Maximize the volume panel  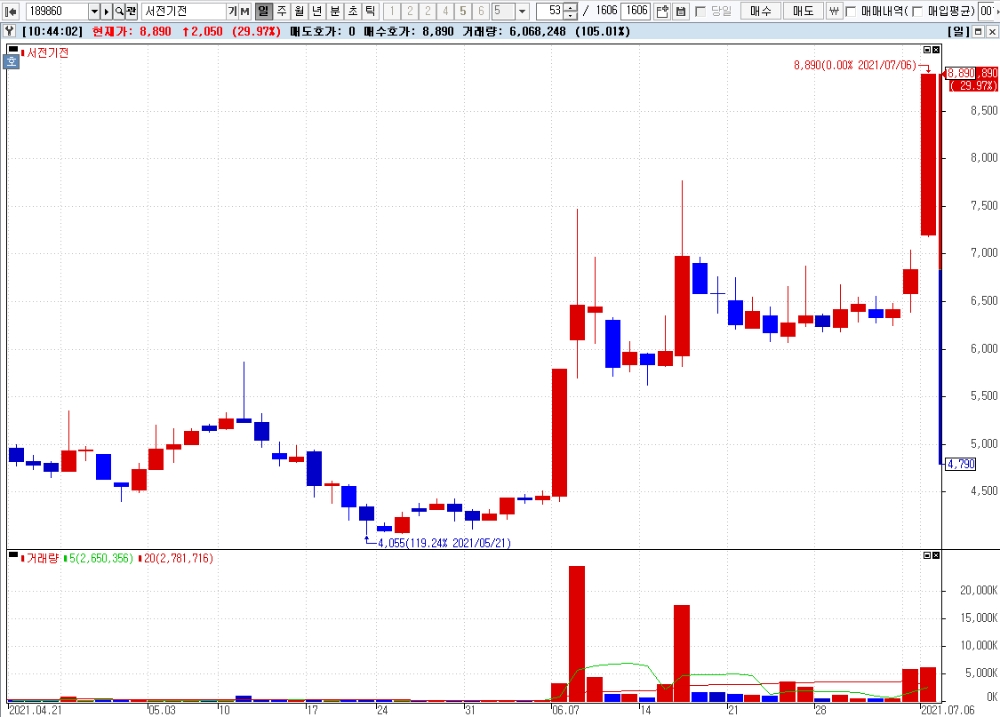[x=927, y=556]
